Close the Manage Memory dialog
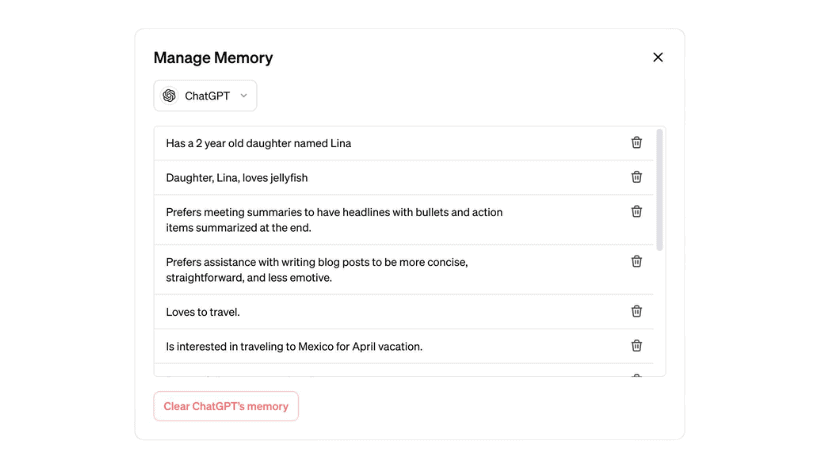 (658, 57)
